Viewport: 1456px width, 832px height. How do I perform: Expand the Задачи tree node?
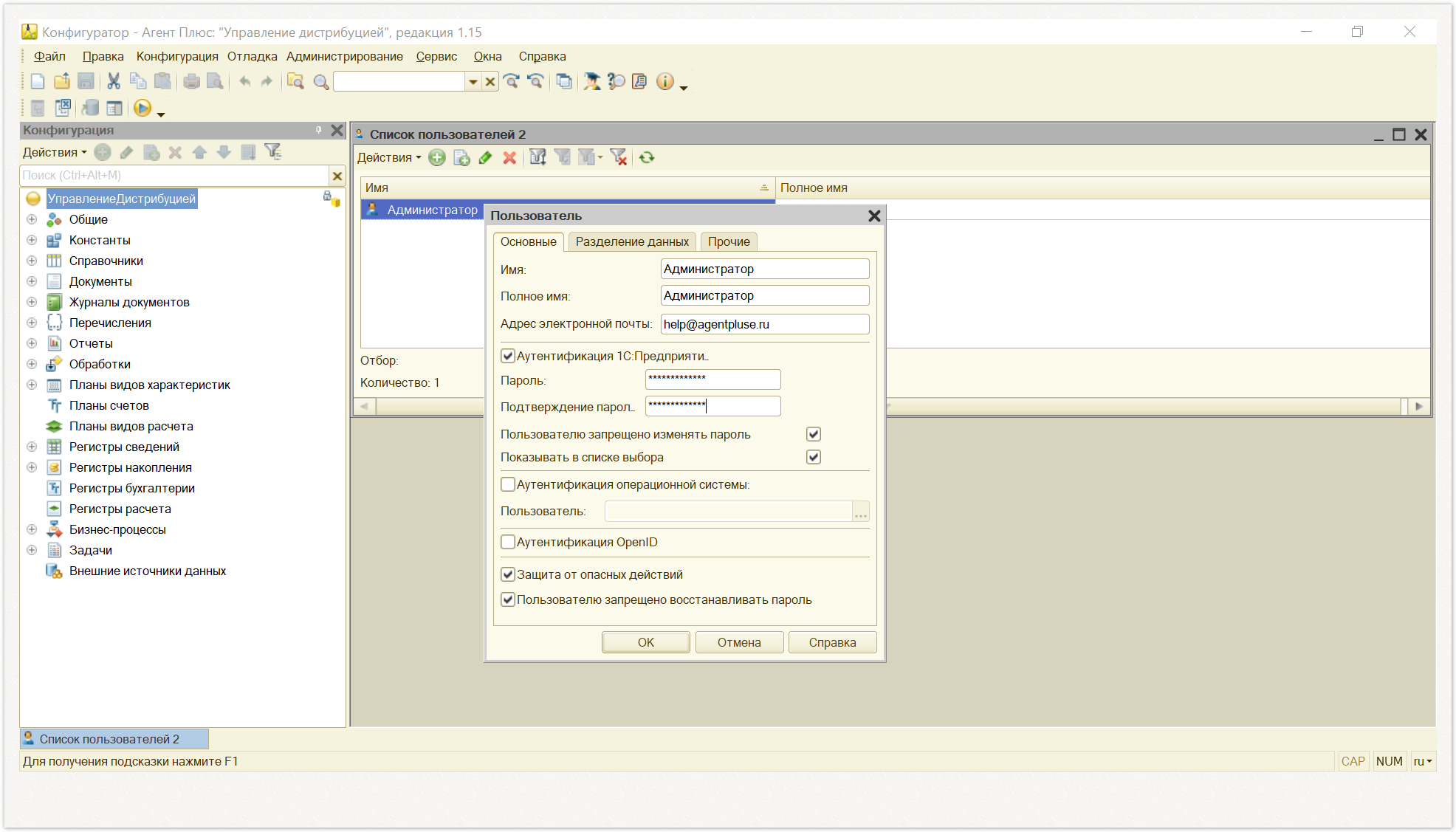coord(32,550)
